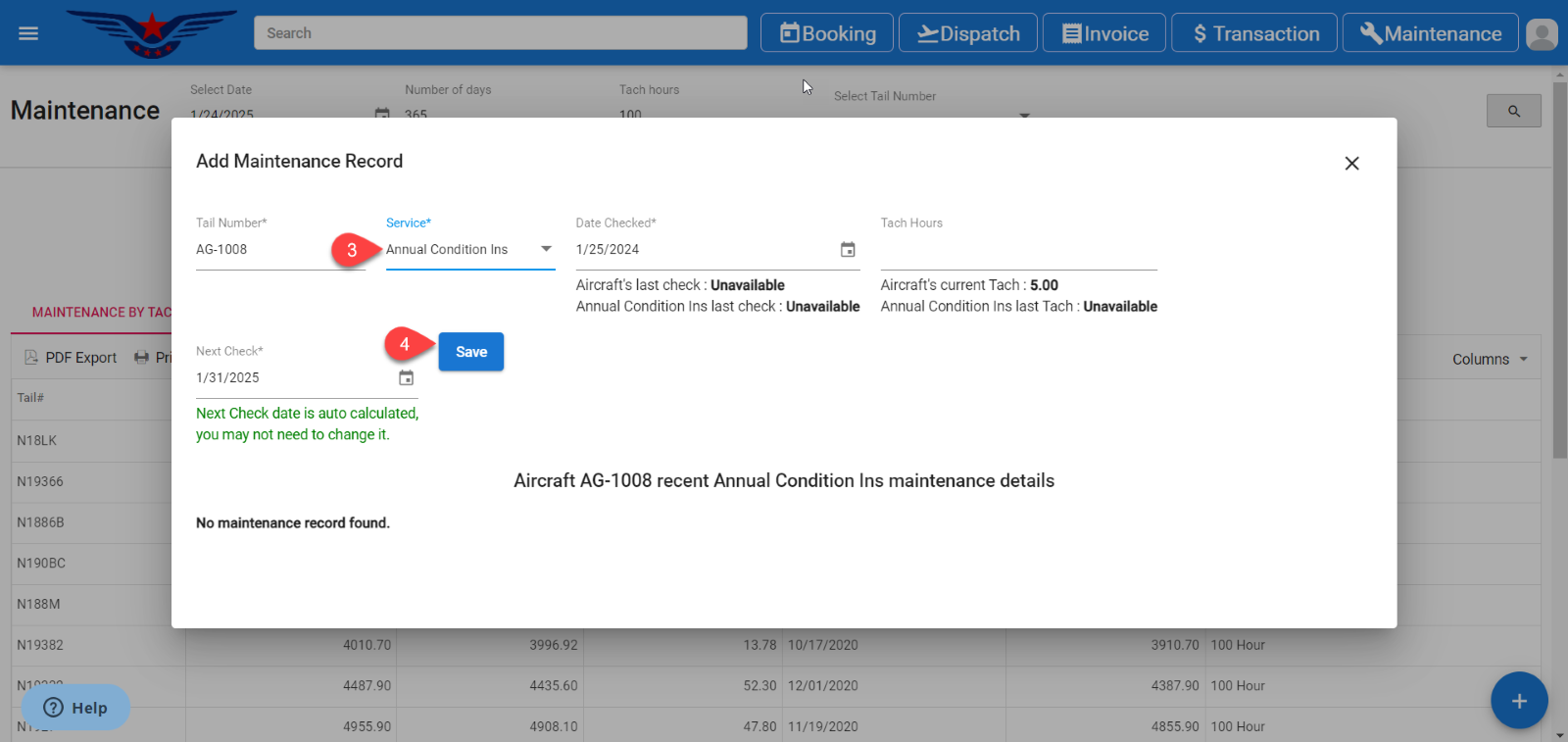Expand the Service dropdown
Image resolution: width=1568 pixels, height=742 pixels.
click(546, 249)
